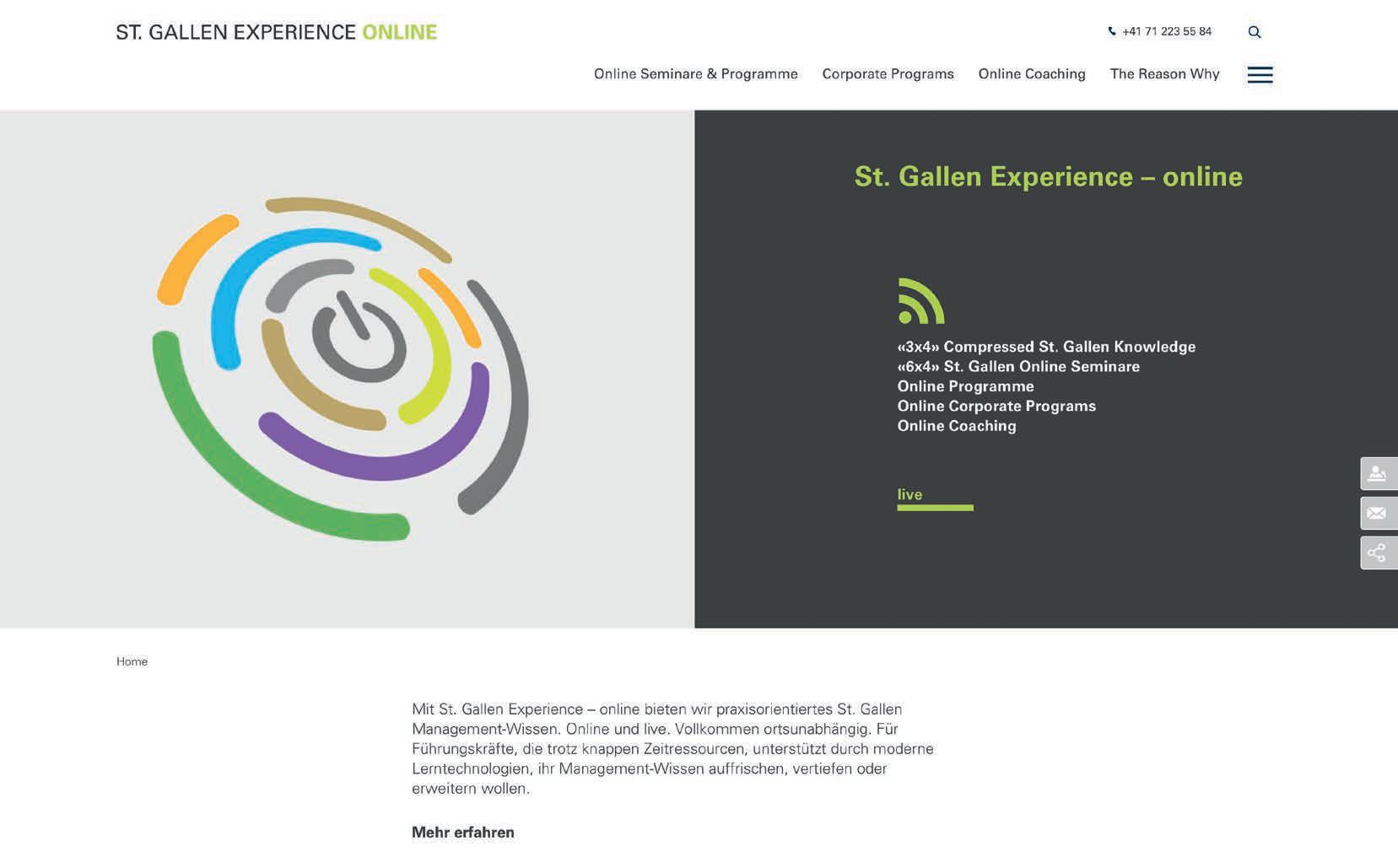Click the 'Online Corporate Programs' hero line
The width and height of the screenshot is (1398, 868).
997,406
